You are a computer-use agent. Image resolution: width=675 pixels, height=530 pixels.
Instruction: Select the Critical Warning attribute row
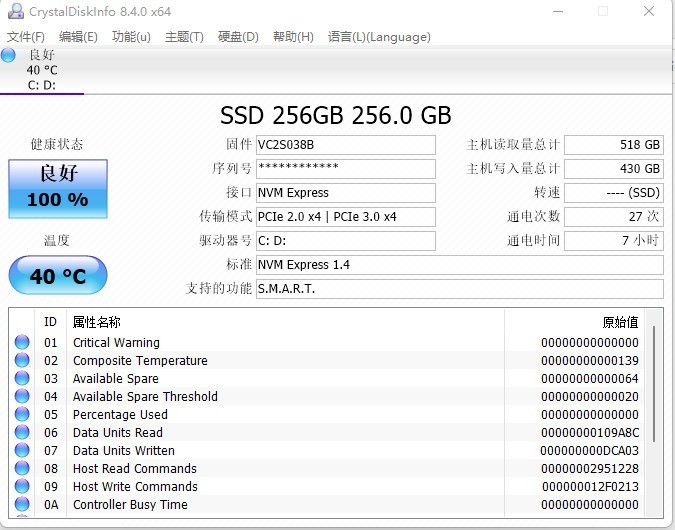(326, 342)
